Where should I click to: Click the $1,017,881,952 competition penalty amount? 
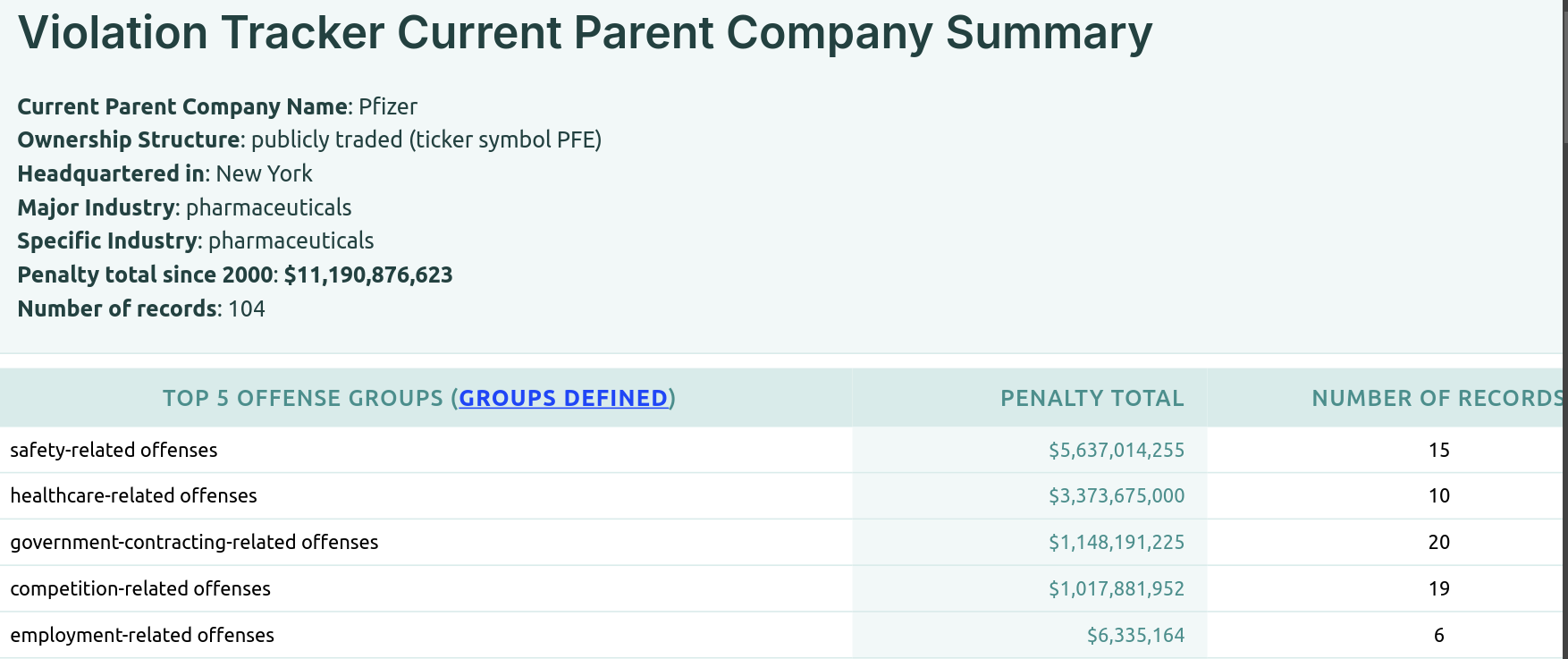tap(1116, 588)
